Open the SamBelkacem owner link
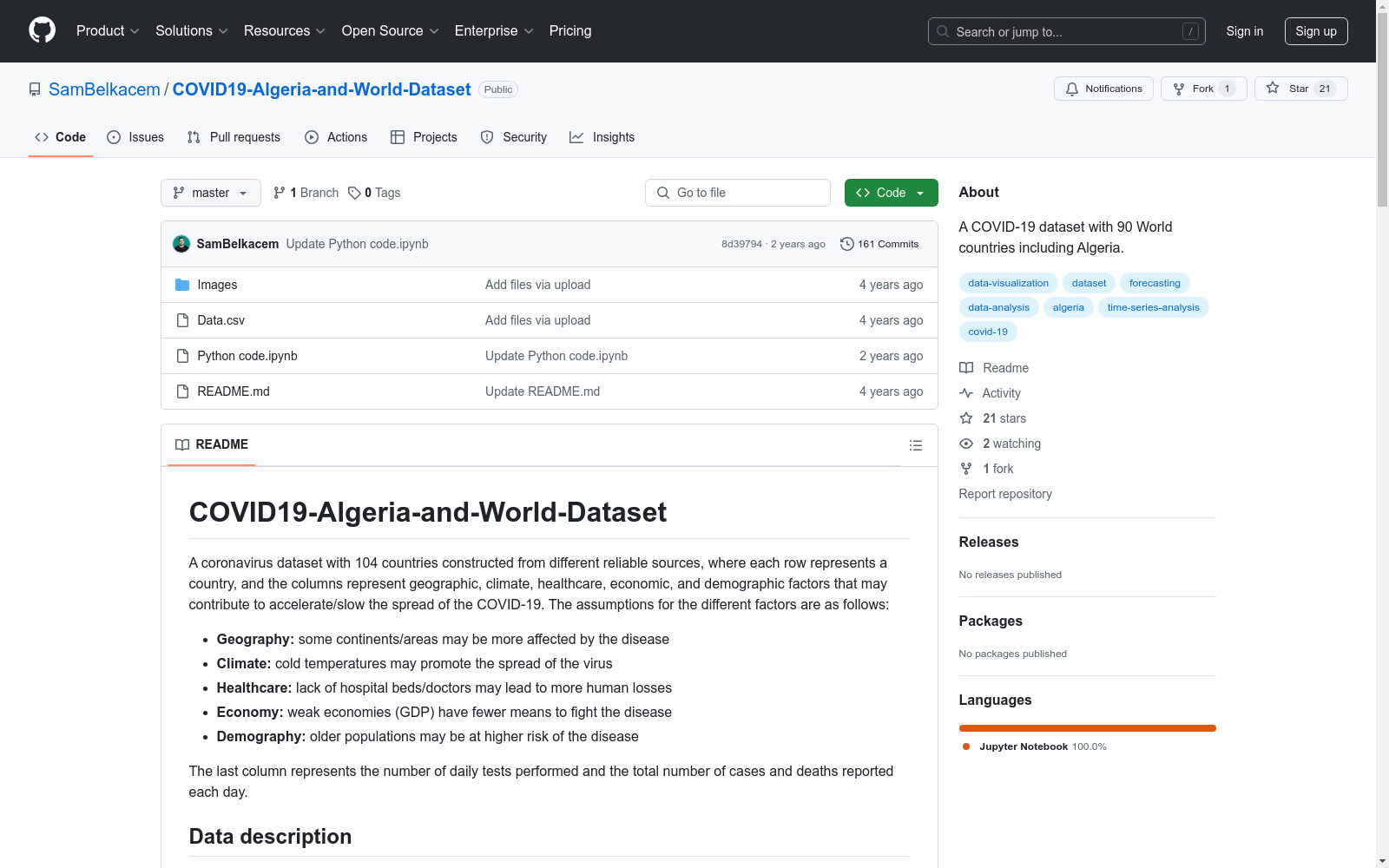Viewport: 1389px width, 868px height. click(104, 89)
